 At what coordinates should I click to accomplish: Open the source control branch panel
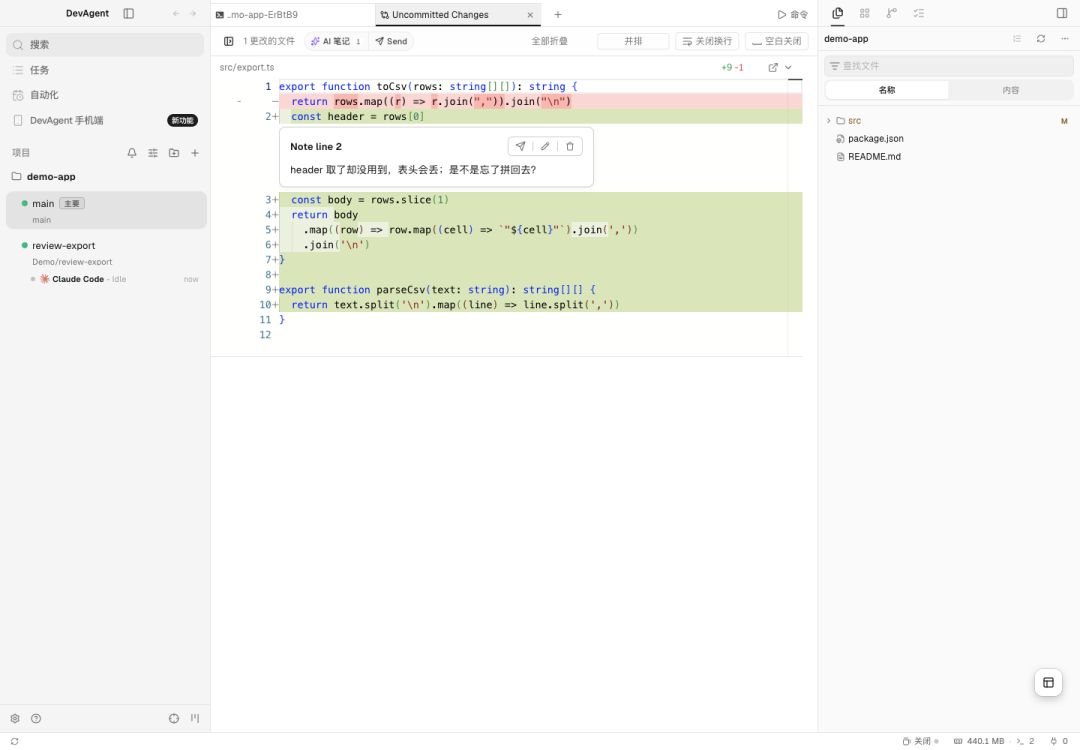click(891, 13)
